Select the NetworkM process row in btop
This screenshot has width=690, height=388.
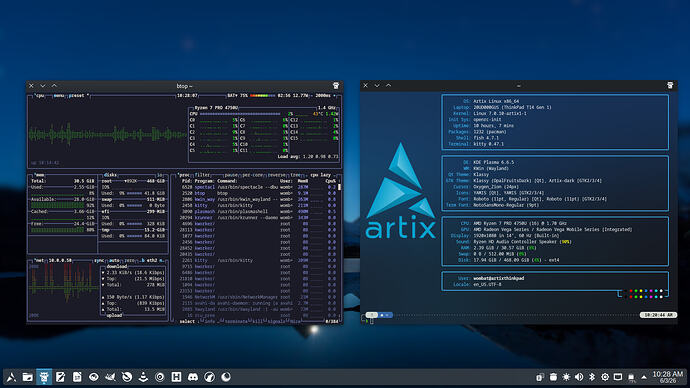coord(257,297)
